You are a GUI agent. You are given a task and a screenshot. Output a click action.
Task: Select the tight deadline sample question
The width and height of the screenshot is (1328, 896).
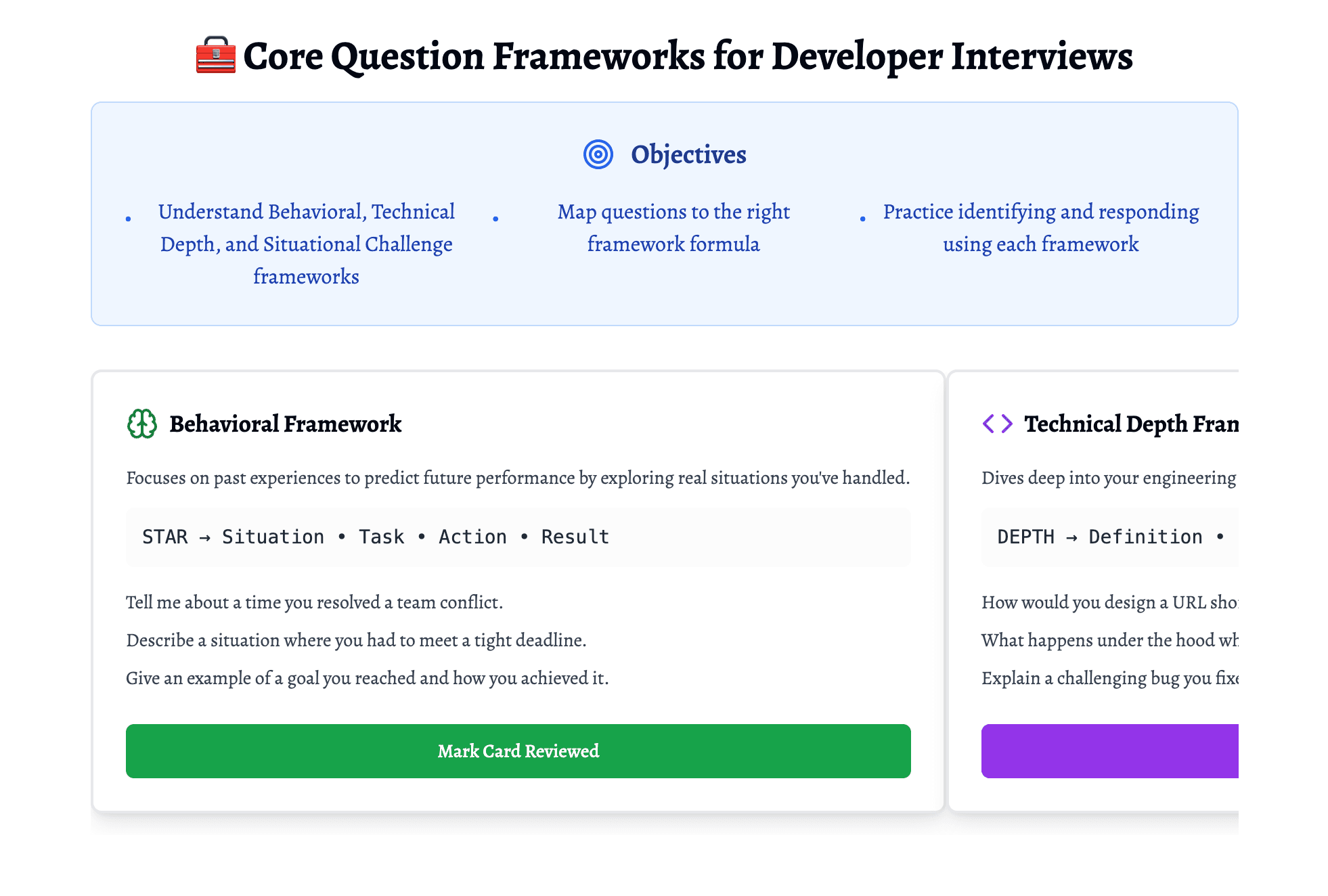point(357,640)
